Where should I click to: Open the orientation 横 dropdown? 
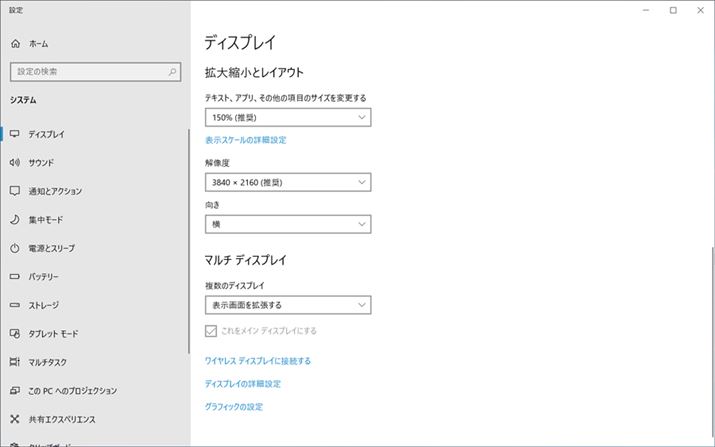click(x=288, y=225)
